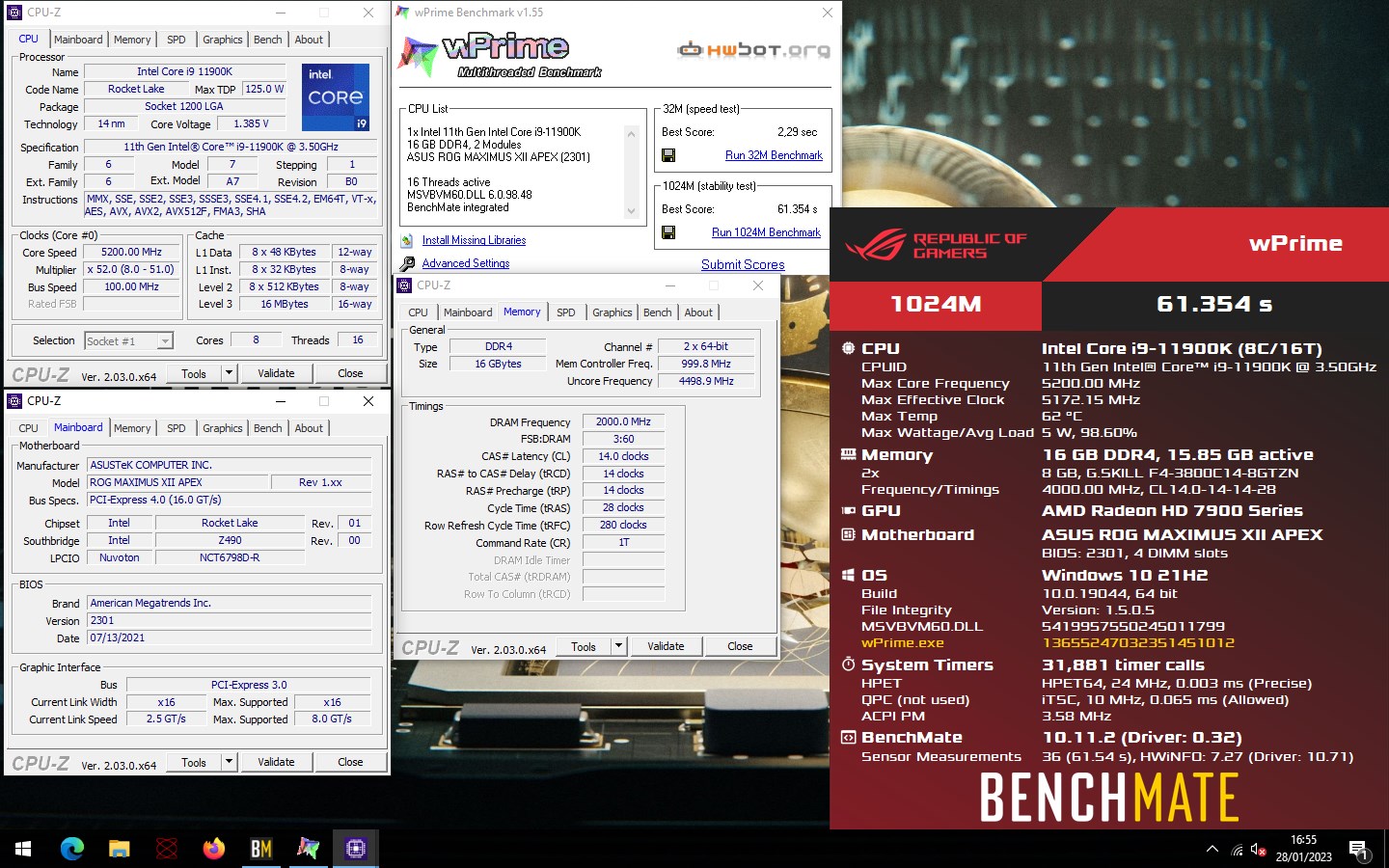Open Firefox from the taskbar
Viewport: 1389px width, 868px height.
[x=213, y=849]
